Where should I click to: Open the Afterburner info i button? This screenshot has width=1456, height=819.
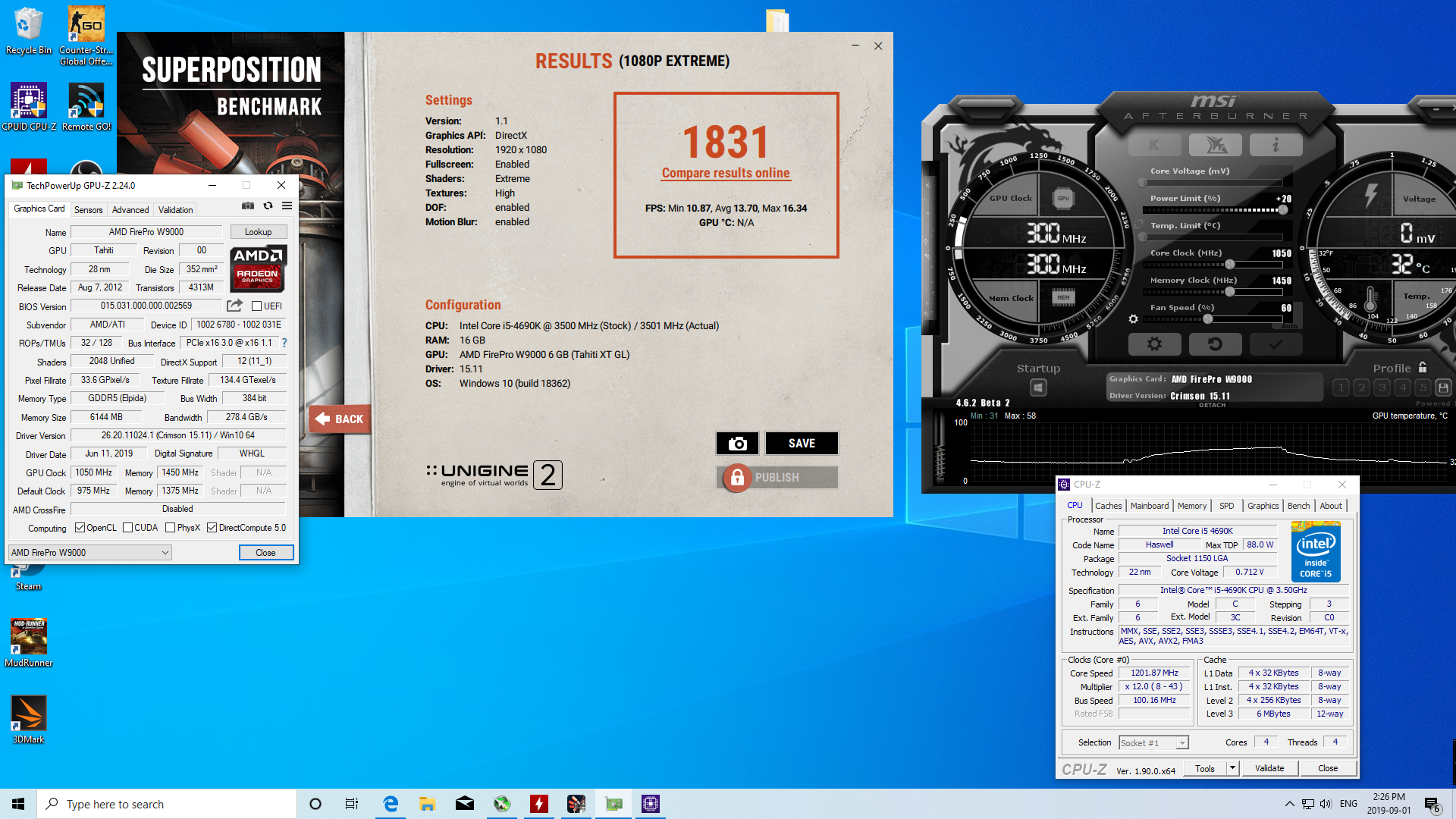click(x=1276, y=145)
